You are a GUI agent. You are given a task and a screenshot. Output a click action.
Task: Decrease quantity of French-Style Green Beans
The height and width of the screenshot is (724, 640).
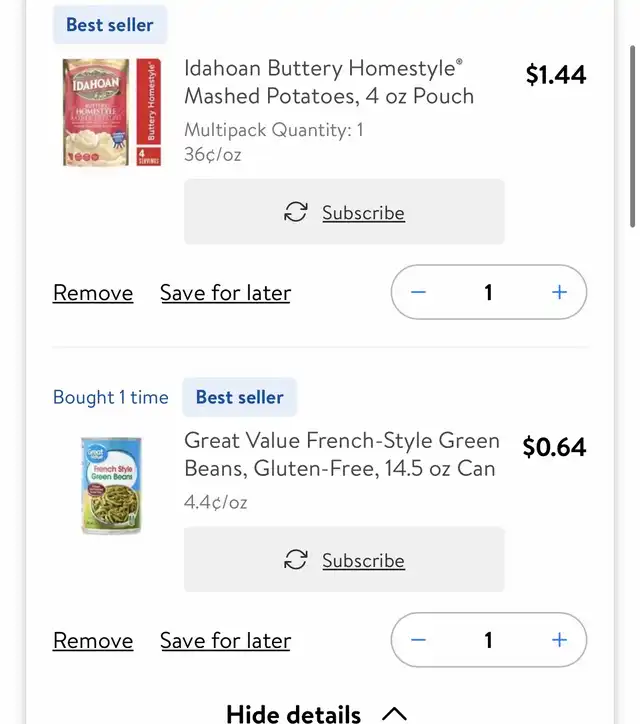click(x=418, y=640)
